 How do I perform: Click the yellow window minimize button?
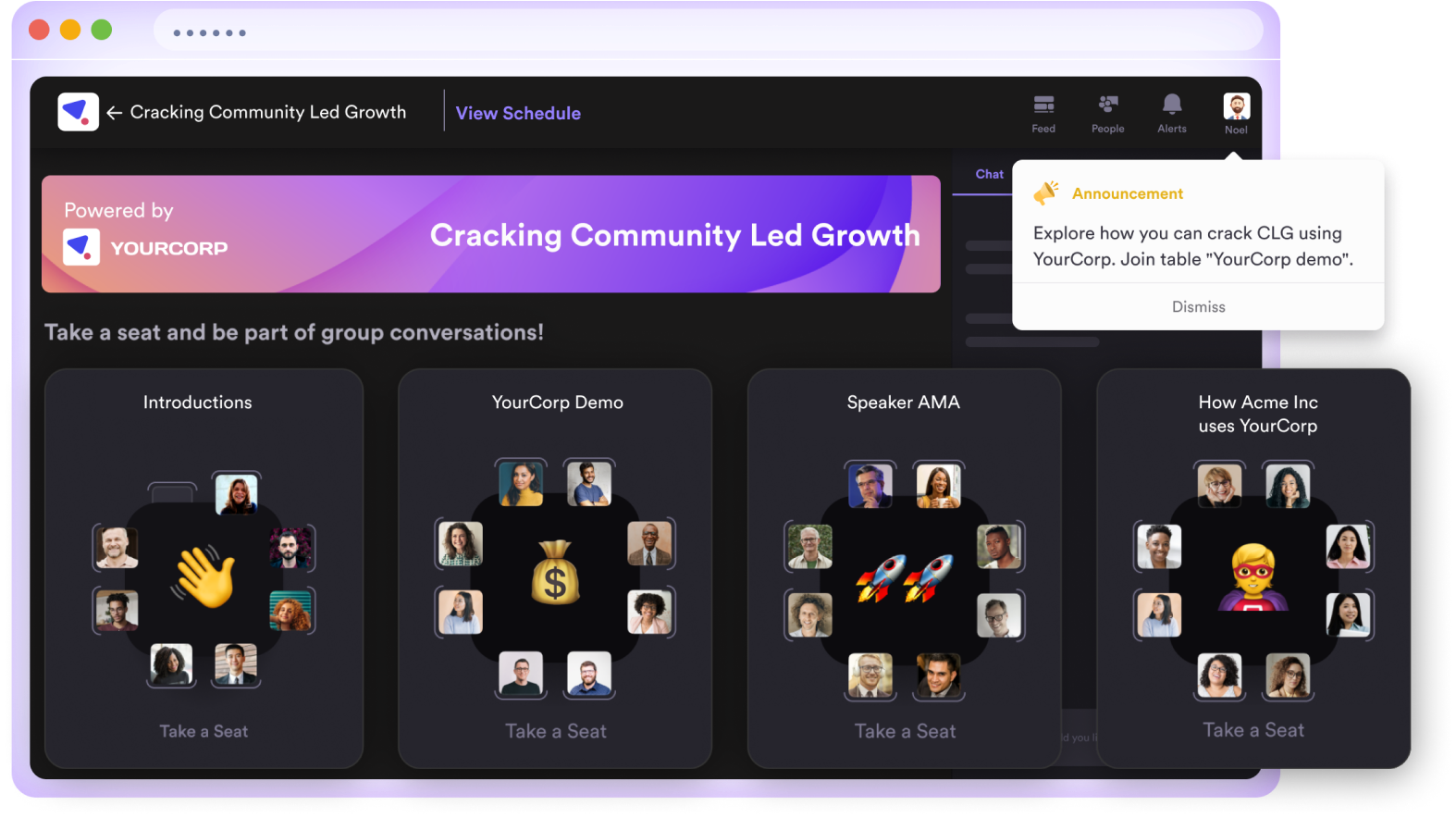70,30
